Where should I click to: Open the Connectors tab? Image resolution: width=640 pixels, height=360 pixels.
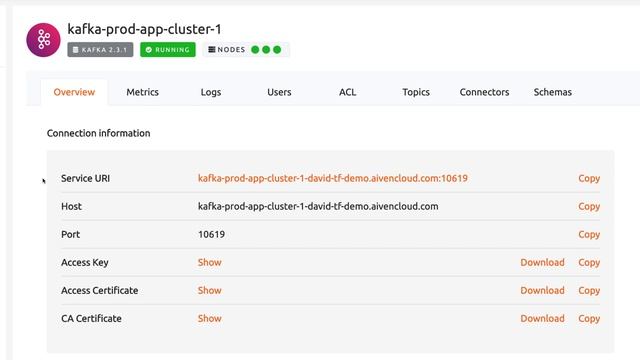tap(484, 92)
